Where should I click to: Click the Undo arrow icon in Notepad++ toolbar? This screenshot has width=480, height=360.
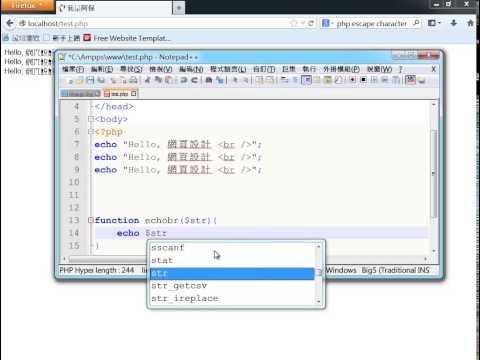(183, 80)
